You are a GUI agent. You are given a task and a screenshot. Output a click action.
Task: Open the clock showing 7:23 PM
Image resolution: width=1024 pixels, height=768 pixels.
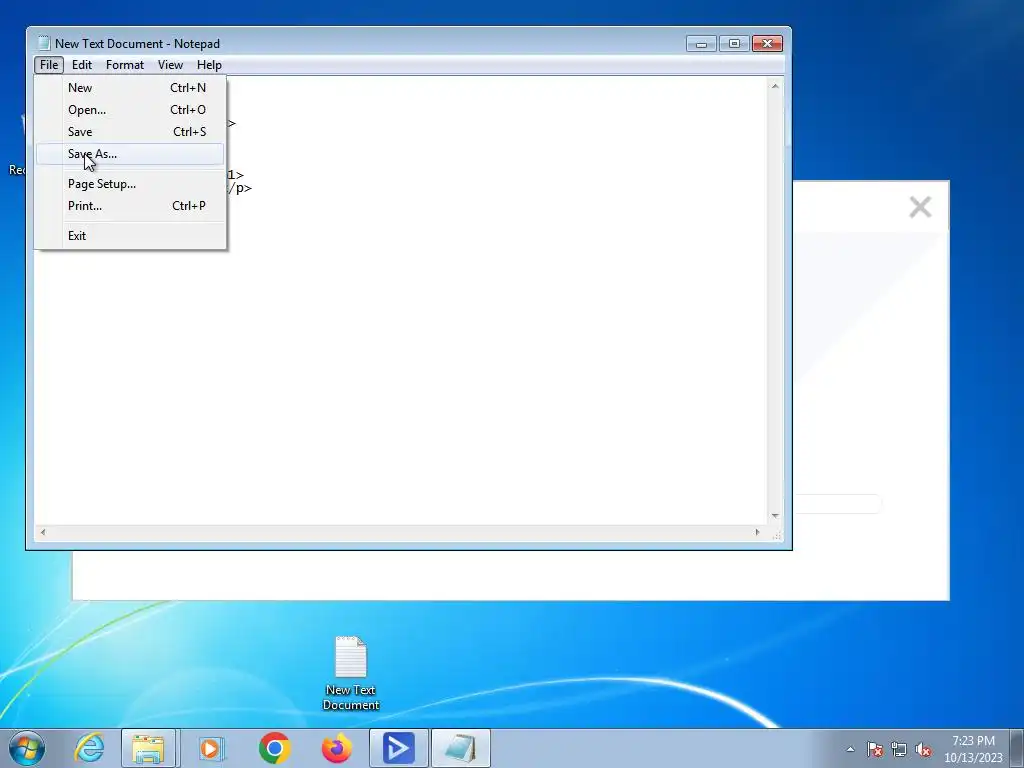(973, 749)
